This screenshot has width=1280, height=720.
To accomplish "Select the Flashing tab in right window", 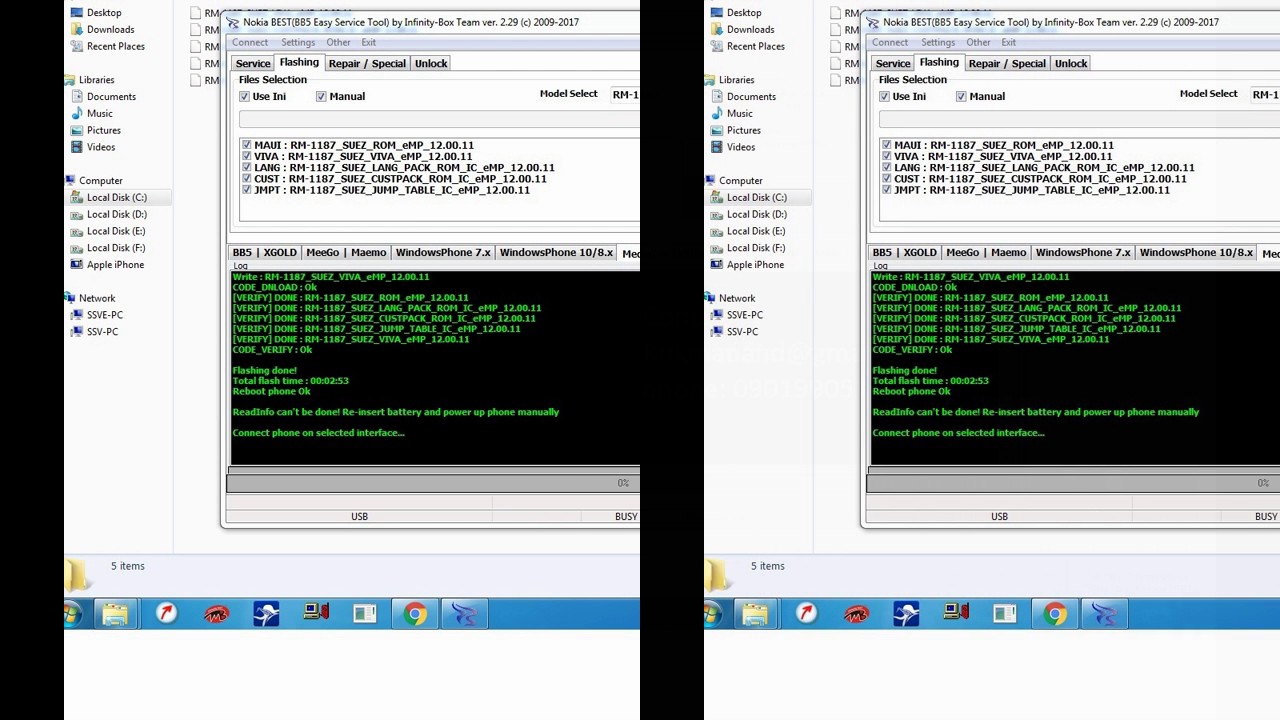I will pos(939,62).
